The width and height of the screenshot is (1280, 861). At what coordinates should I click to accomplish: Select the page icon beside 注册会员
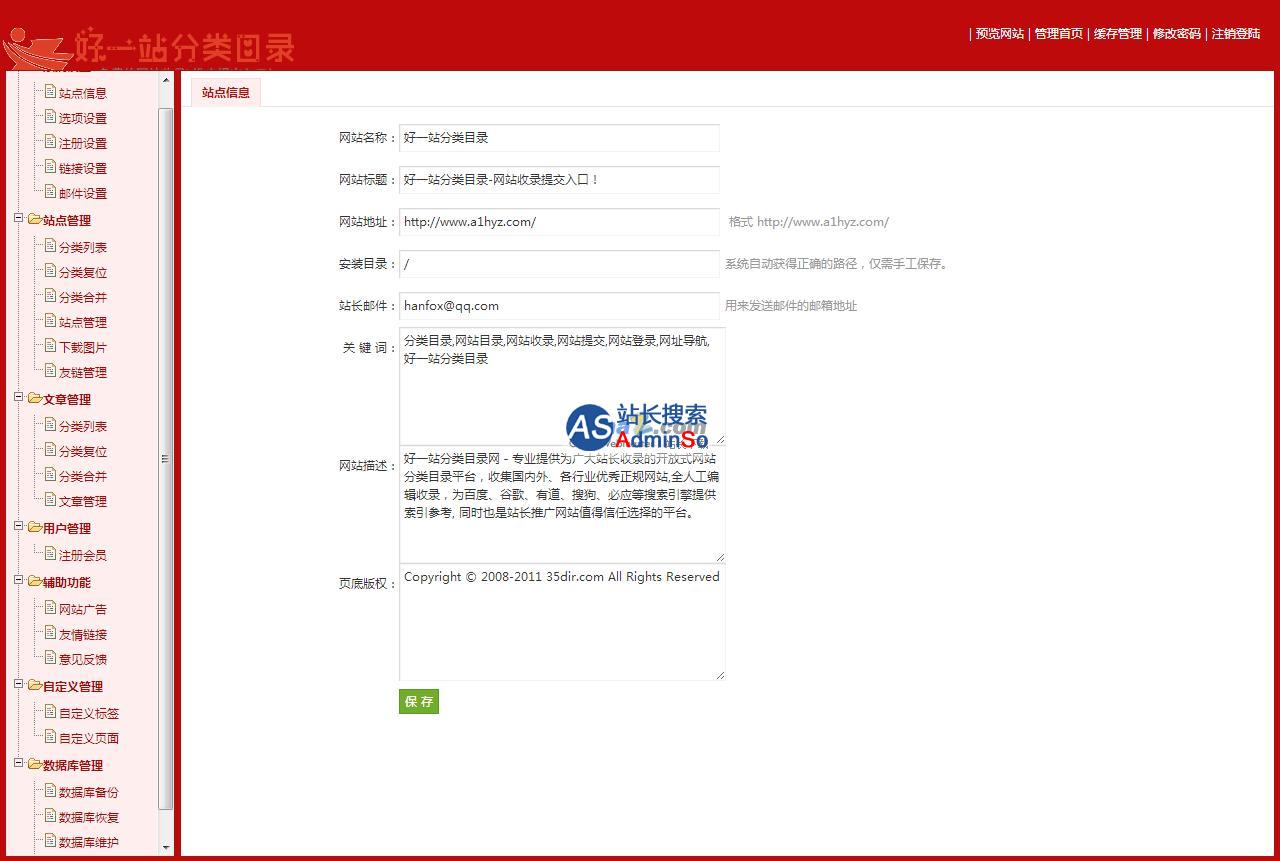tap(50, 554)
